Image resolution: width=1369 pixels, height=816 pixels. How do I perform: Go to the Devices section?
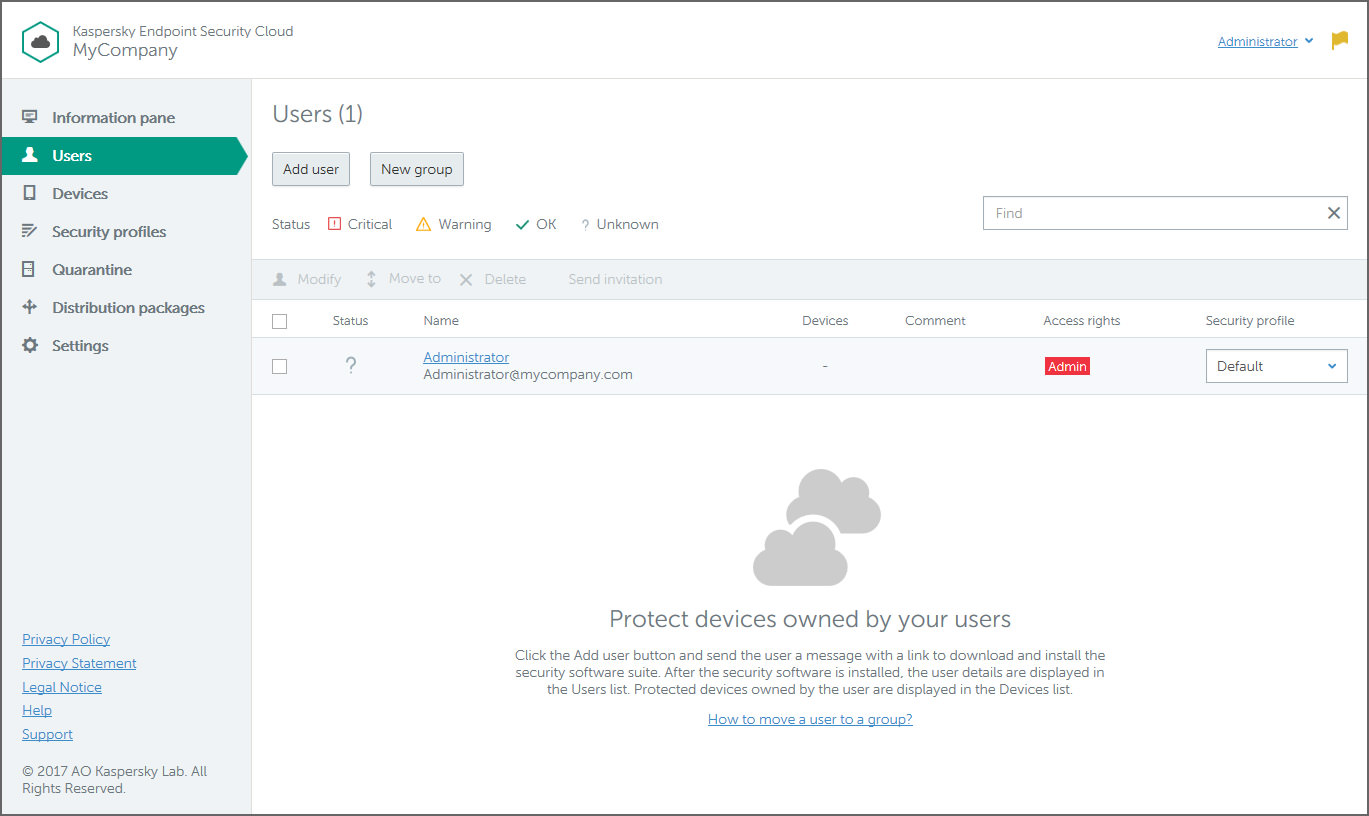80,193
